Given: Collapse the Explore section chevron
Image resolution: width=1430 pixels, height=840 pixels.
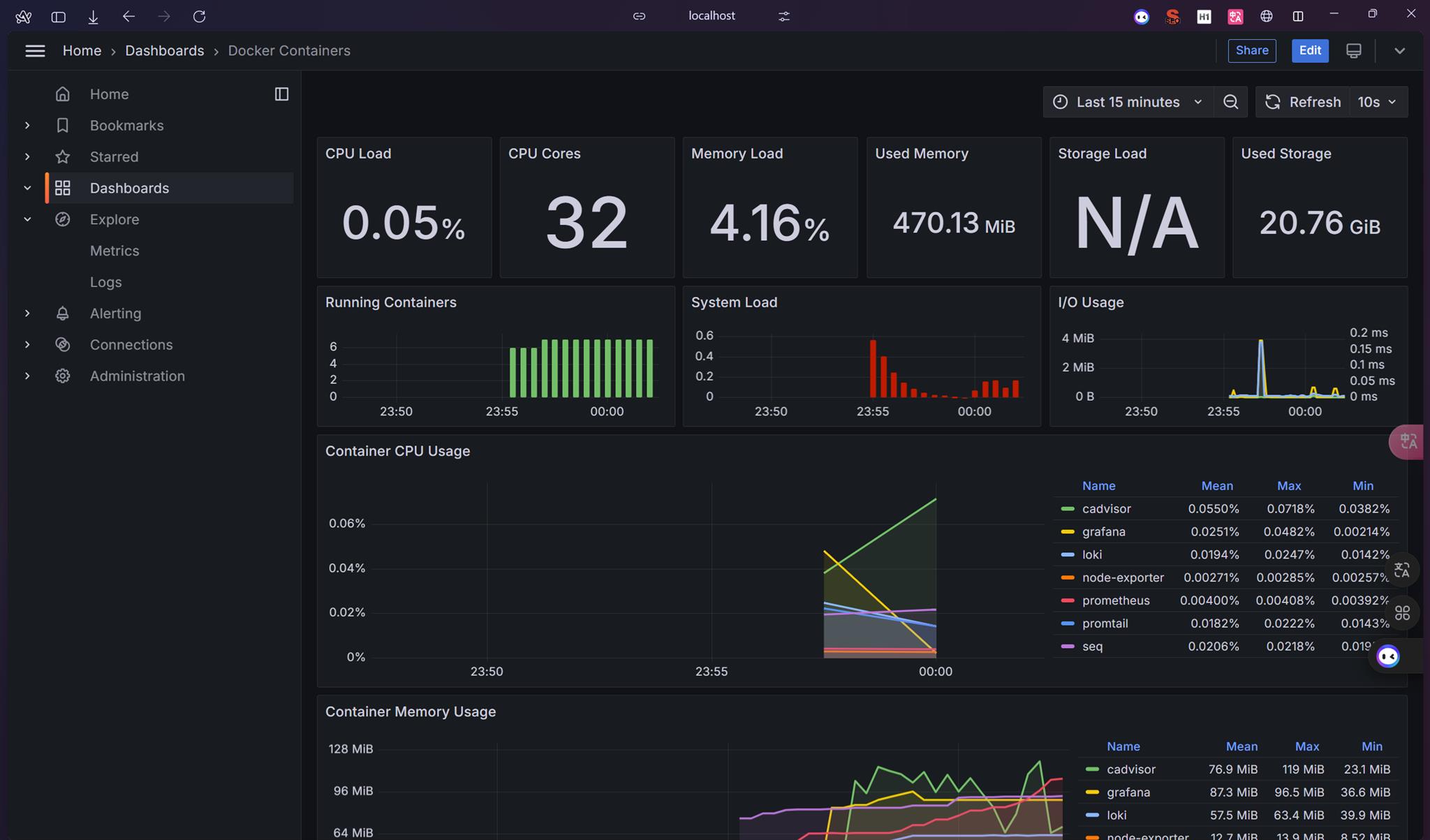Looking at the screenshot, I should (27, 219).
